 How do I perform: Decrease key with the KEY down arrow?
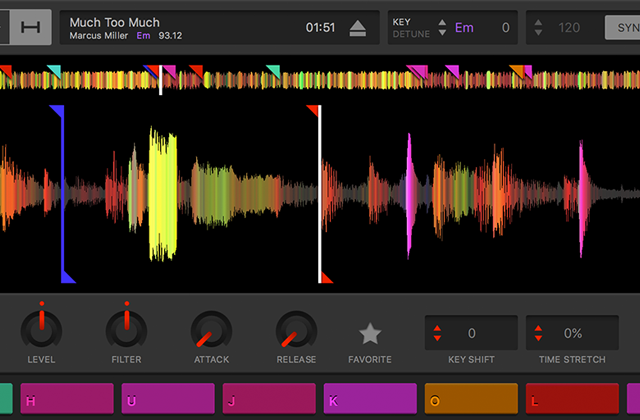pos(442,32)
